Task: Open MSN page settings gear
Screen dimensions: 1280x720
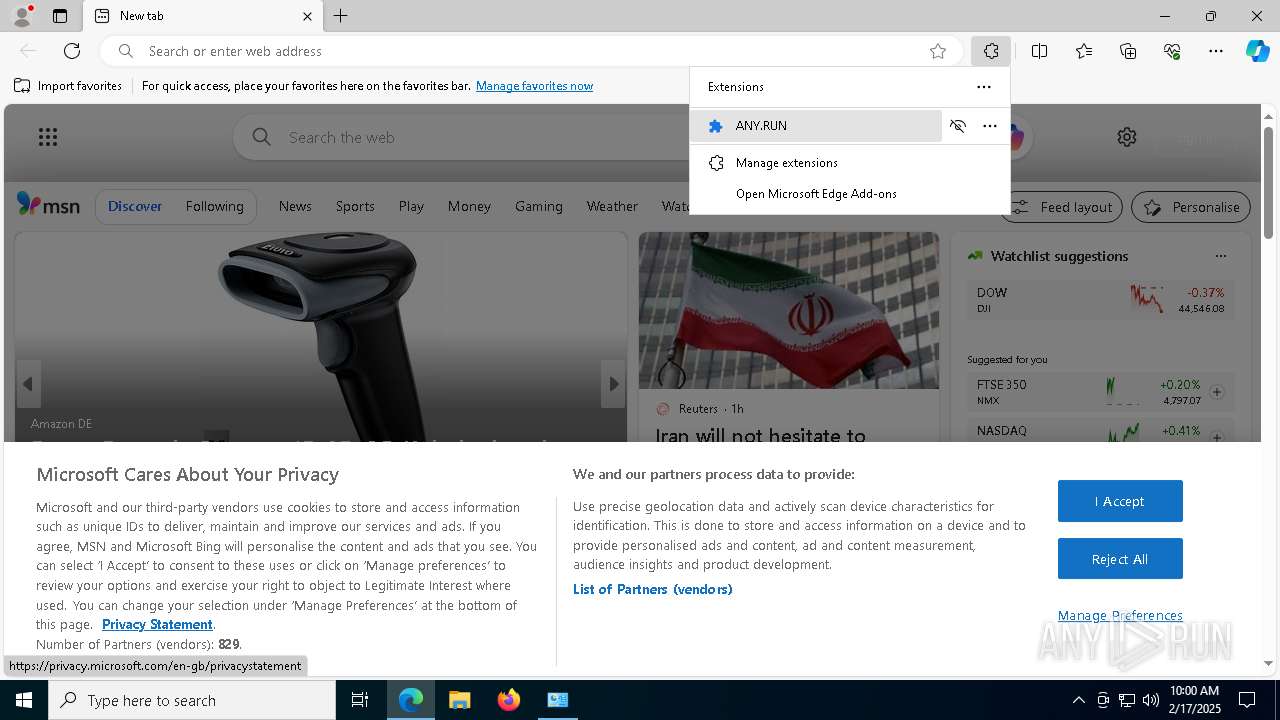Action: pyautogui.click(x=1127, y=137)
